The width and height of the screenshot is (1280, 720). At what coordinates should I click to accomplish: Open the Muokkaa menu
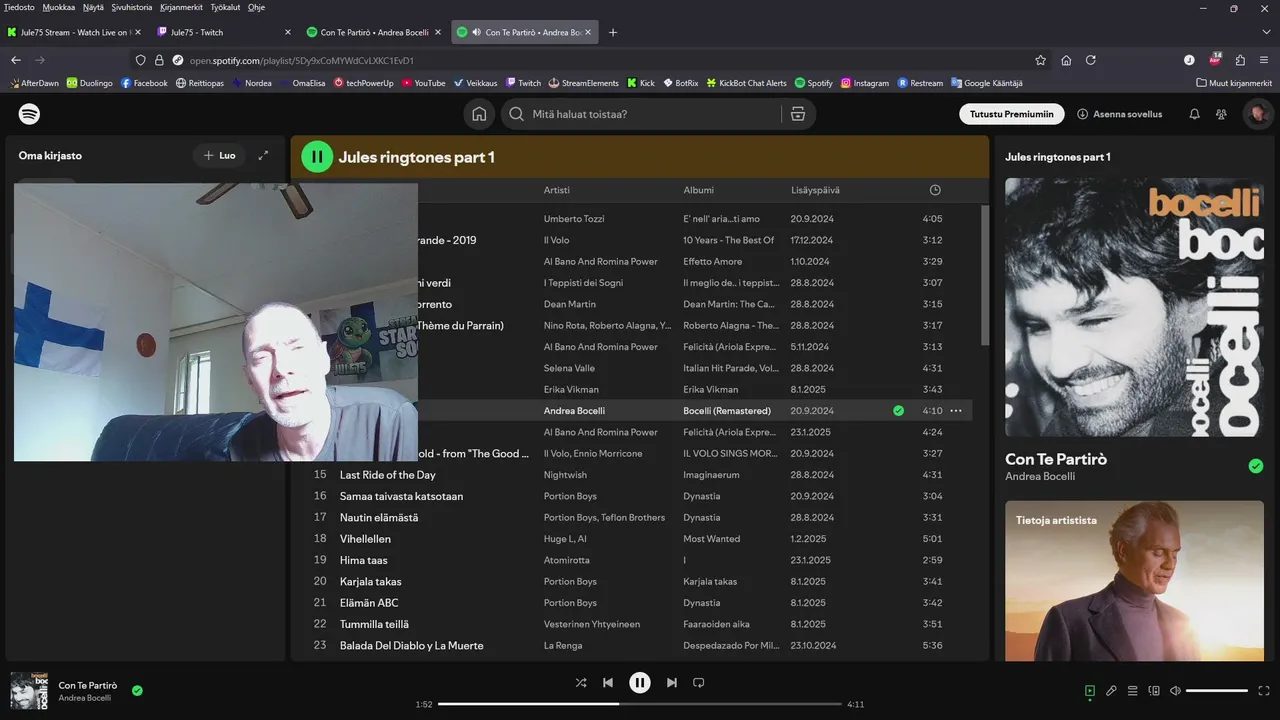click(x=58, y=7)
